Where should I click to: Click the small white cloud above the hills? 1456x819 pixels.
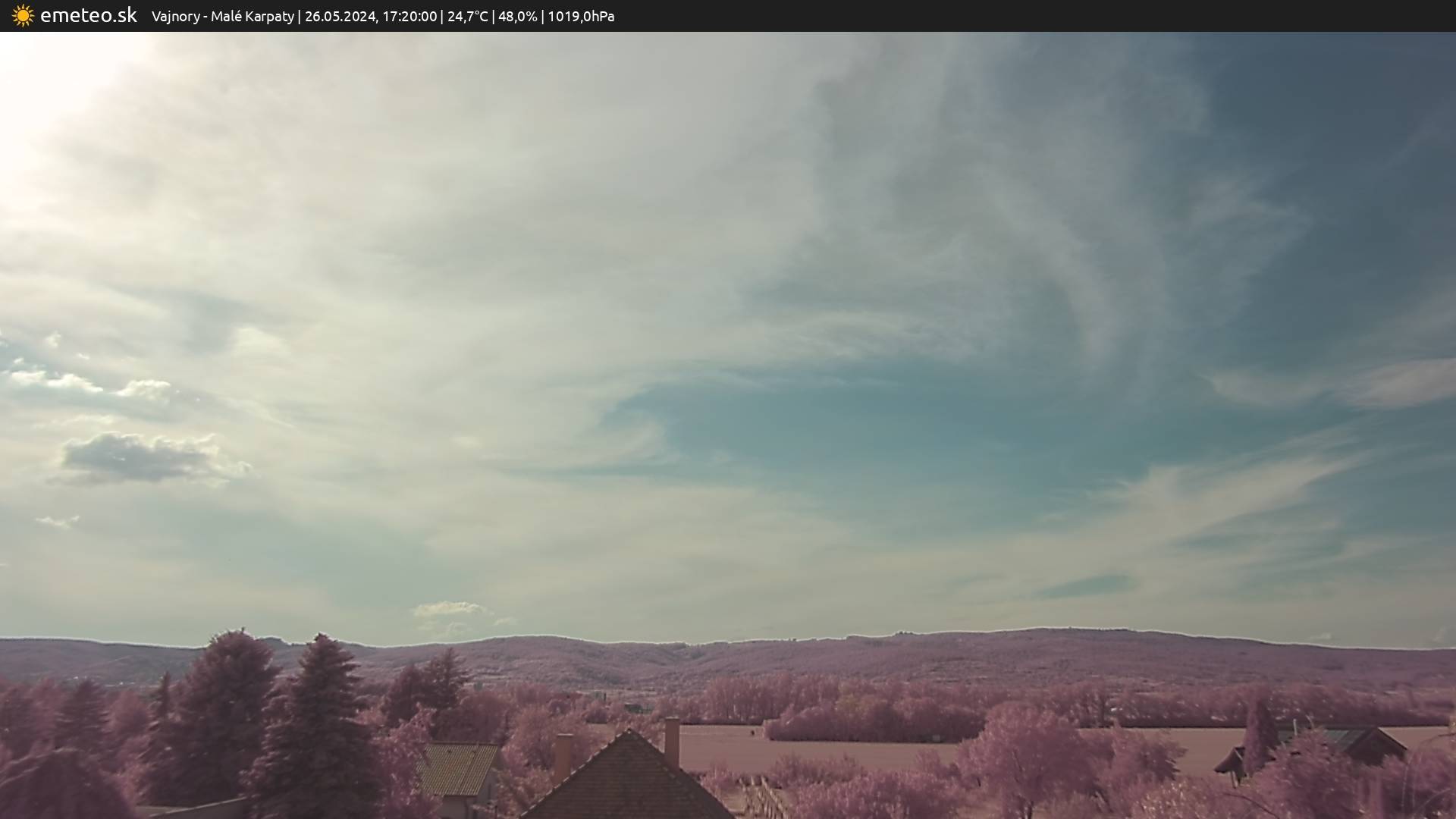447,609
